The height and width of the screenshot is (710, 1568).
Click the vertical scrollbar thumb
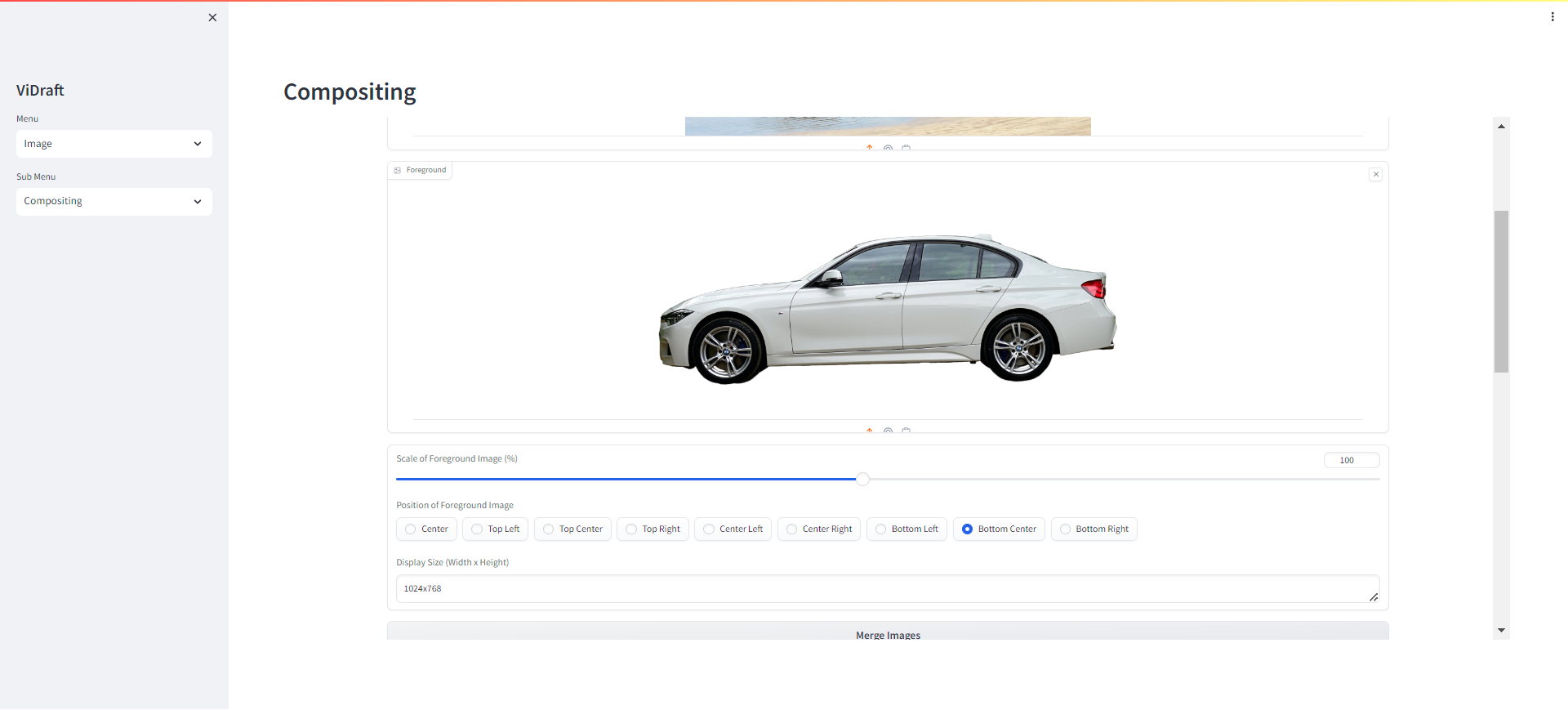click(x=1501, y=292)
